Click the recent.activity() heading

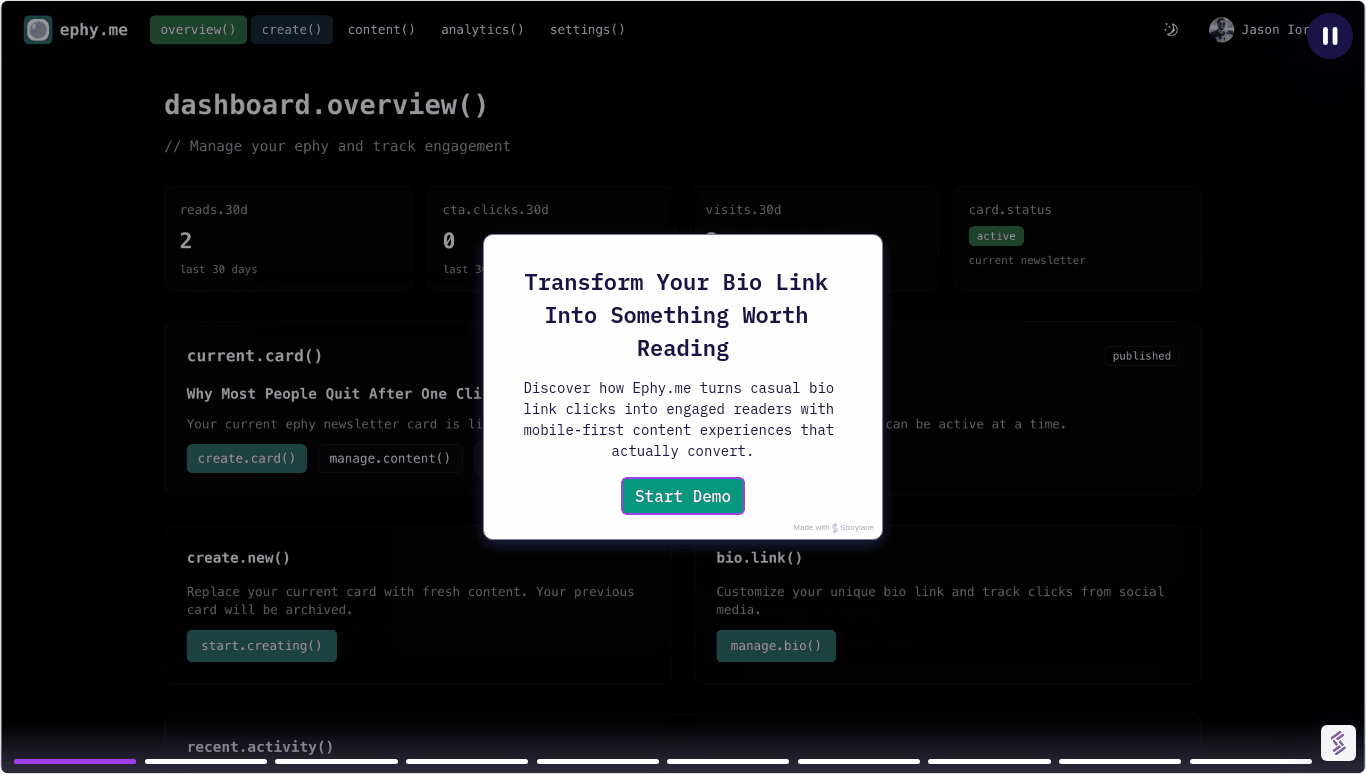(x=260, y=747)
